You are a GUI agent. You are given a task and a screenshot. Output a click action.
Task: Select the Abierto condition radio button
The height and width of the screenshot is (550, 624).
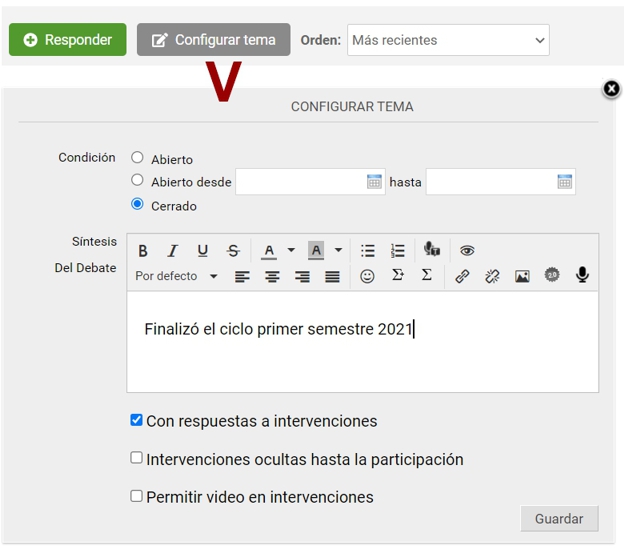(138, 157)
